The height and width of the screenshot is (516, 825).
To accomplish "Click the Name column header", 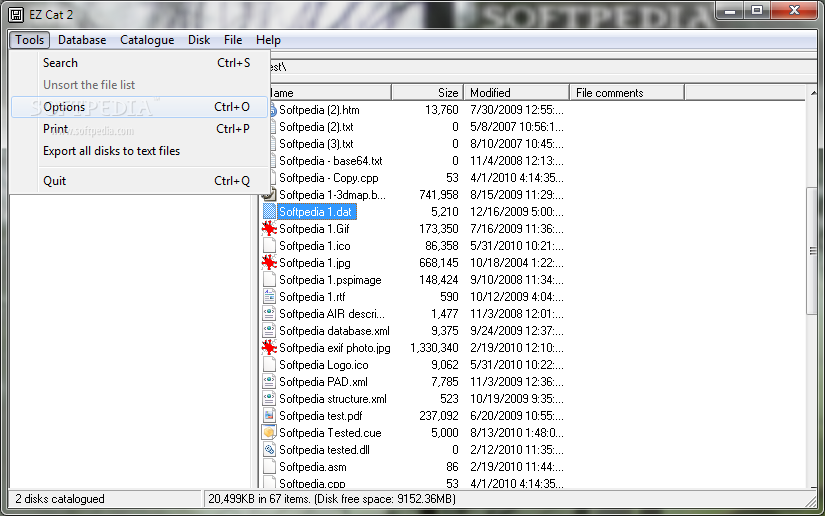I will [330, 93].
